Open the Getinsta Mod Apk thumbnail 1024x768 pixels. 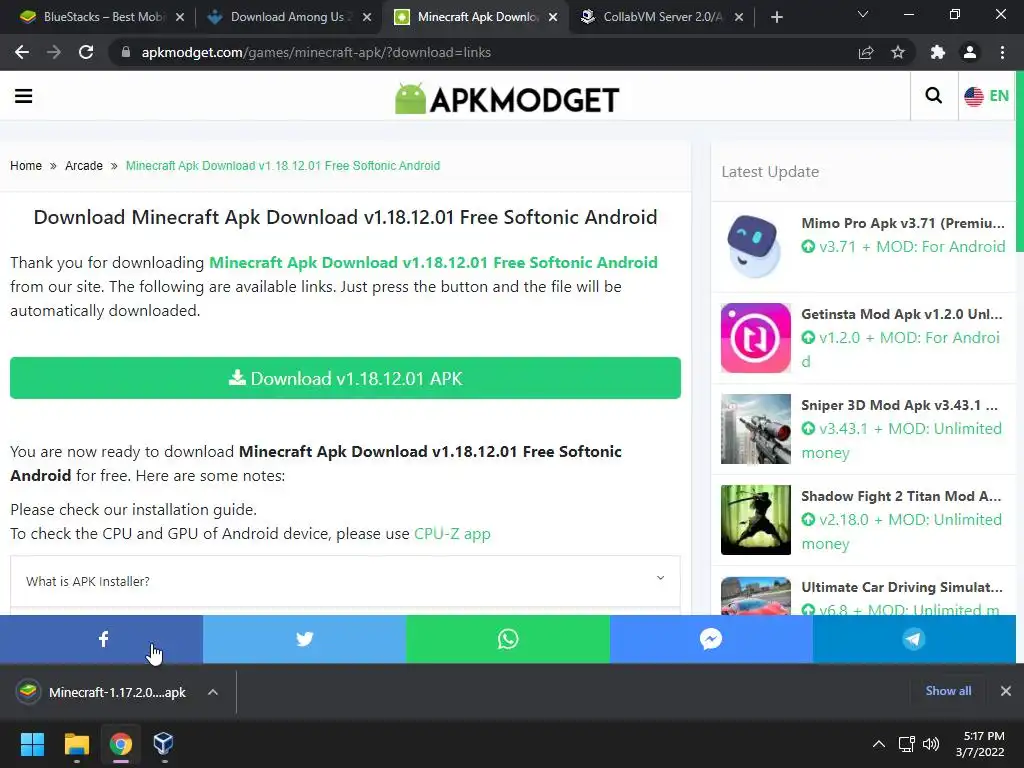(756, 338)
